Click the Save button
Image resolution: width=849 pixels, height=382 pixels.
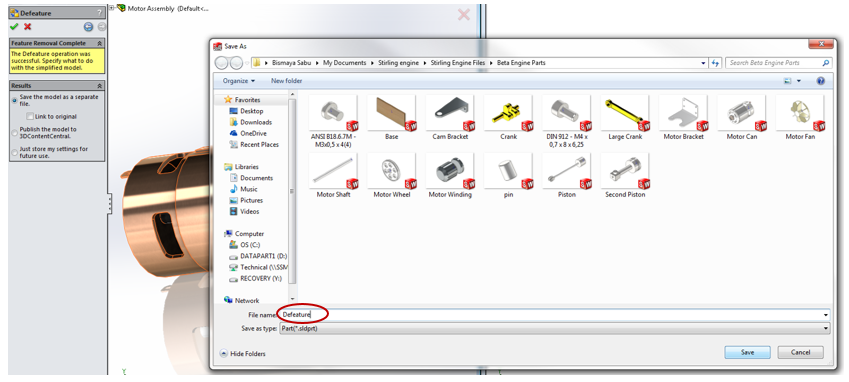tap(747, 352)
